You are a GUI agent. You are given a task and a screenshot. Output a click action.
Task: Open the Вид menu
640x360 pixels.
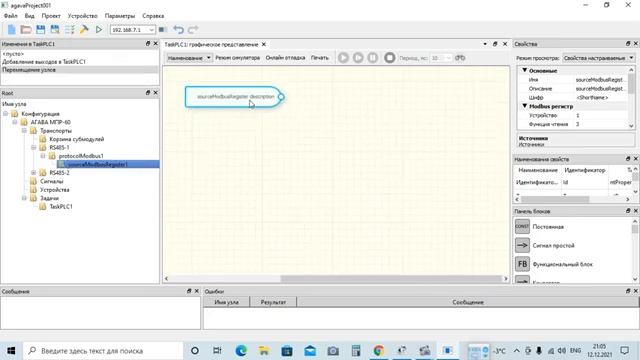pos(29,16)
